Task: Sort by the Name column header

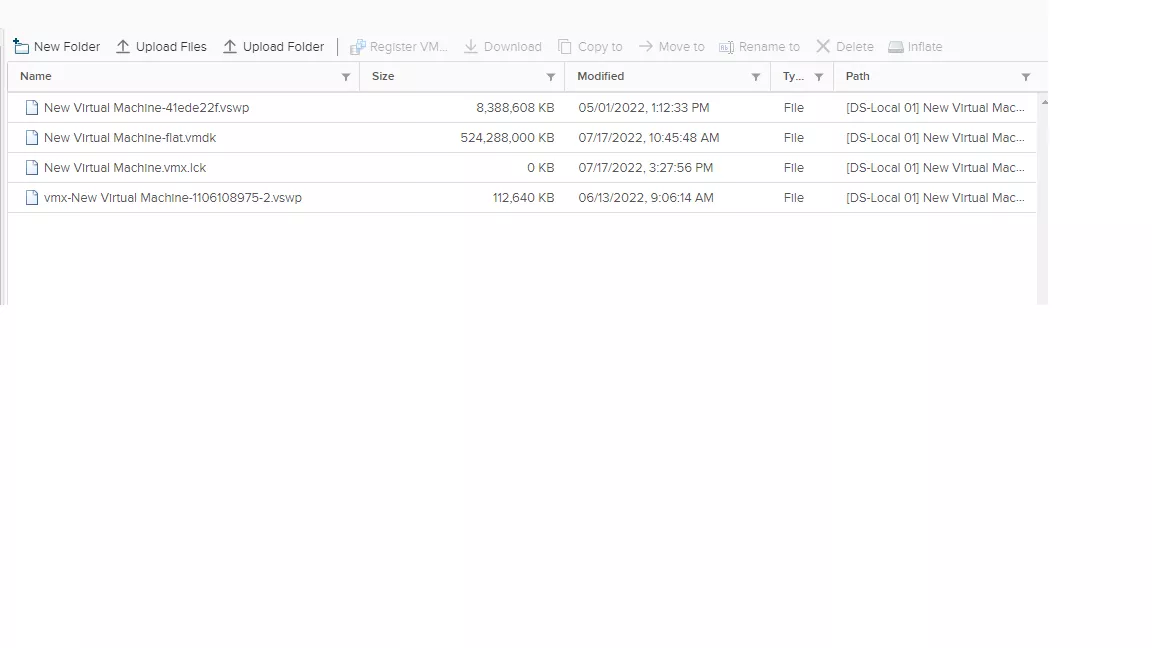Action: point(36,76)
